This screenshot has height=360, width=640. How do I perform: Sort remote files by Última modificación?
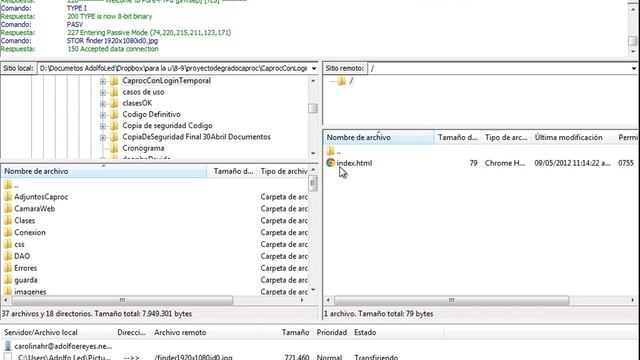point(573,138)
